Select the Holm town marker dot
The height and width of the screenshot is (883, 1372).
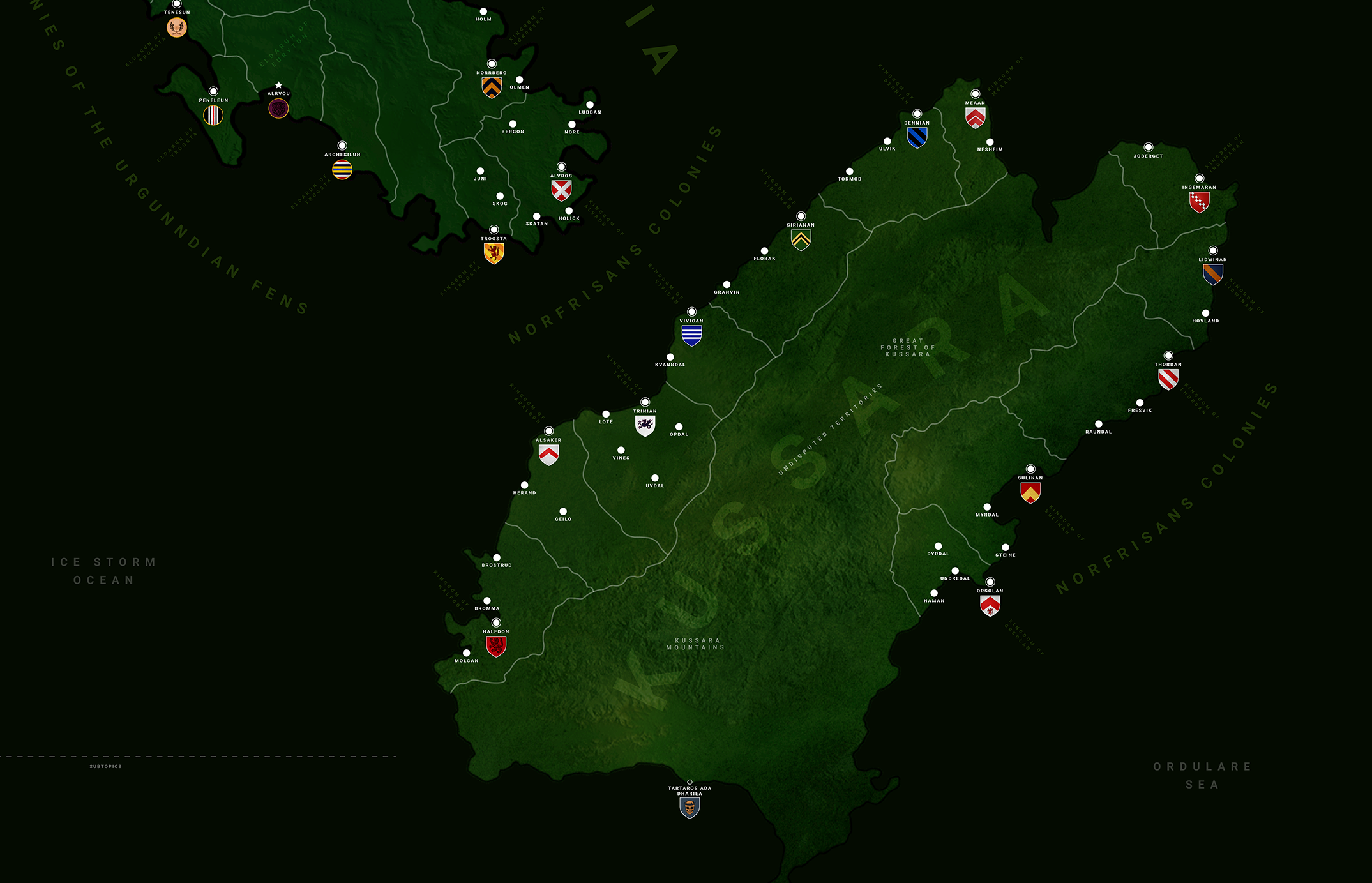(483, 11)
